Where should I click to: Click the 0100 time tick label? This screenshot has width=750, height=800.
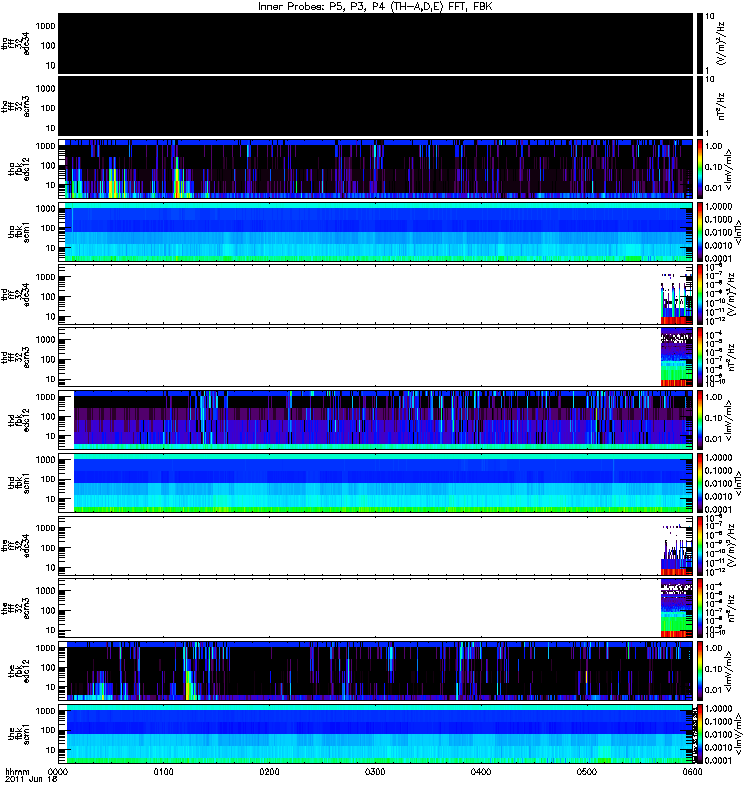pyautogui.click(x=163, y=771)
